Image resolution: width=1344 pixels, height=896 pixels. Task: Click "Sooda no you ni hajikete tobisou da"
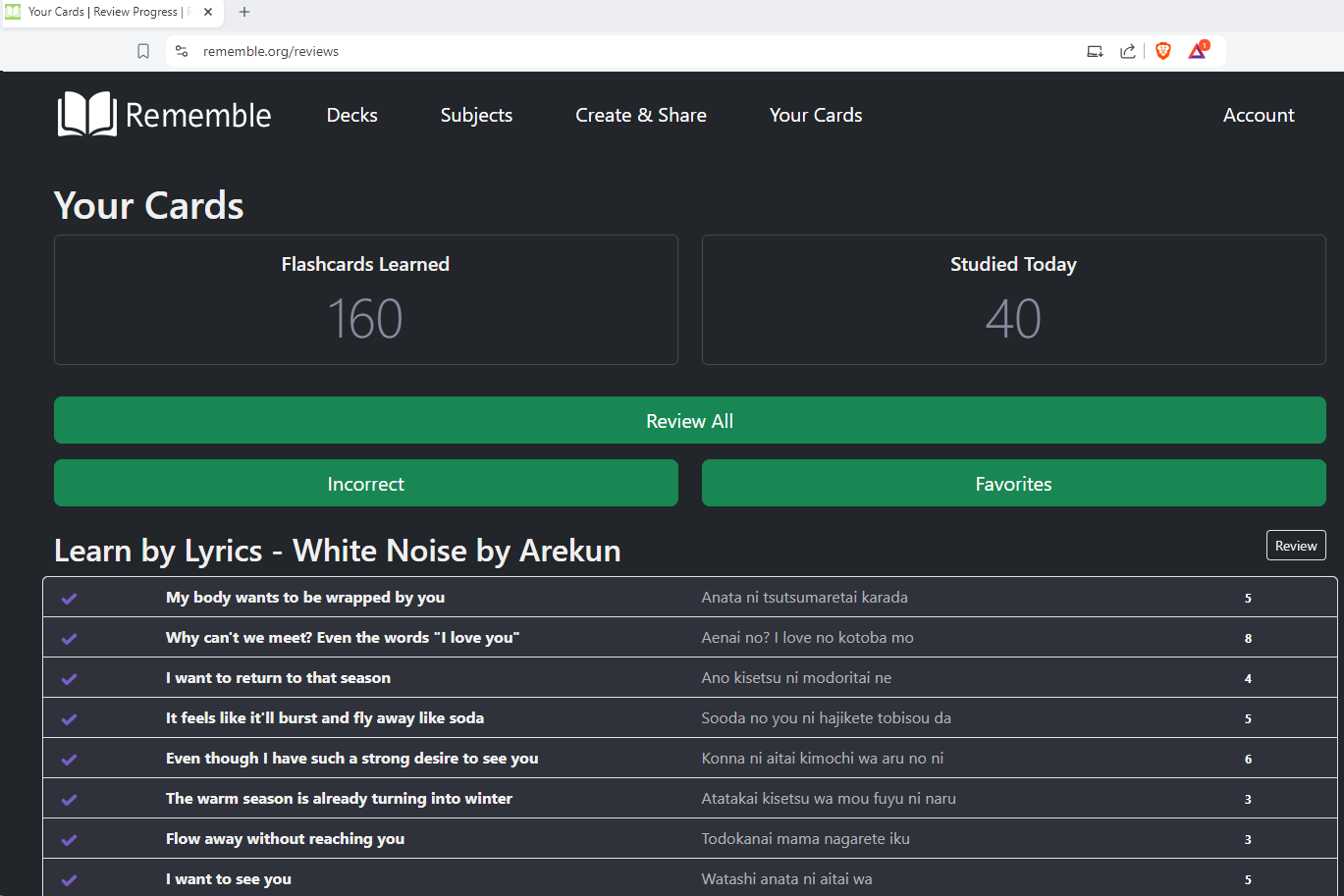(x=826, y=717)
